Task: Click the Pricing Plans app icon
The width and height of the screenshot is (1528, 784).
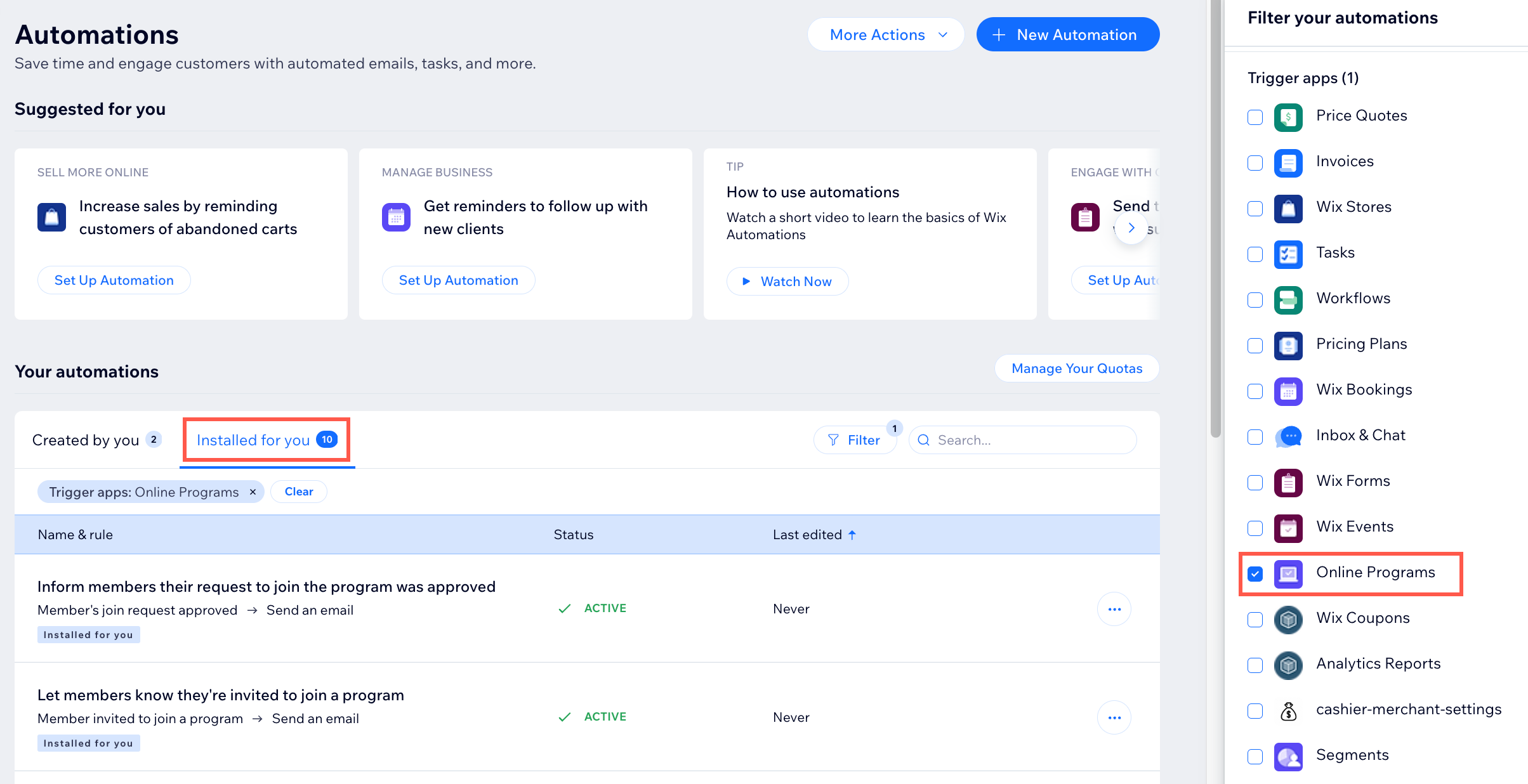Action: coord(1288,345)
